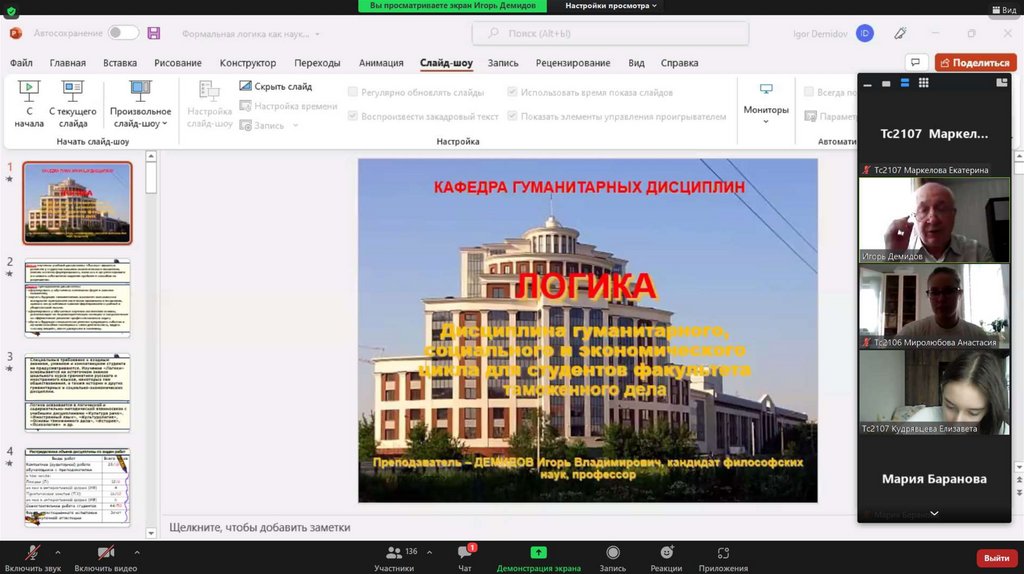Toggle keep slides updated checkbox

(353, 92)
